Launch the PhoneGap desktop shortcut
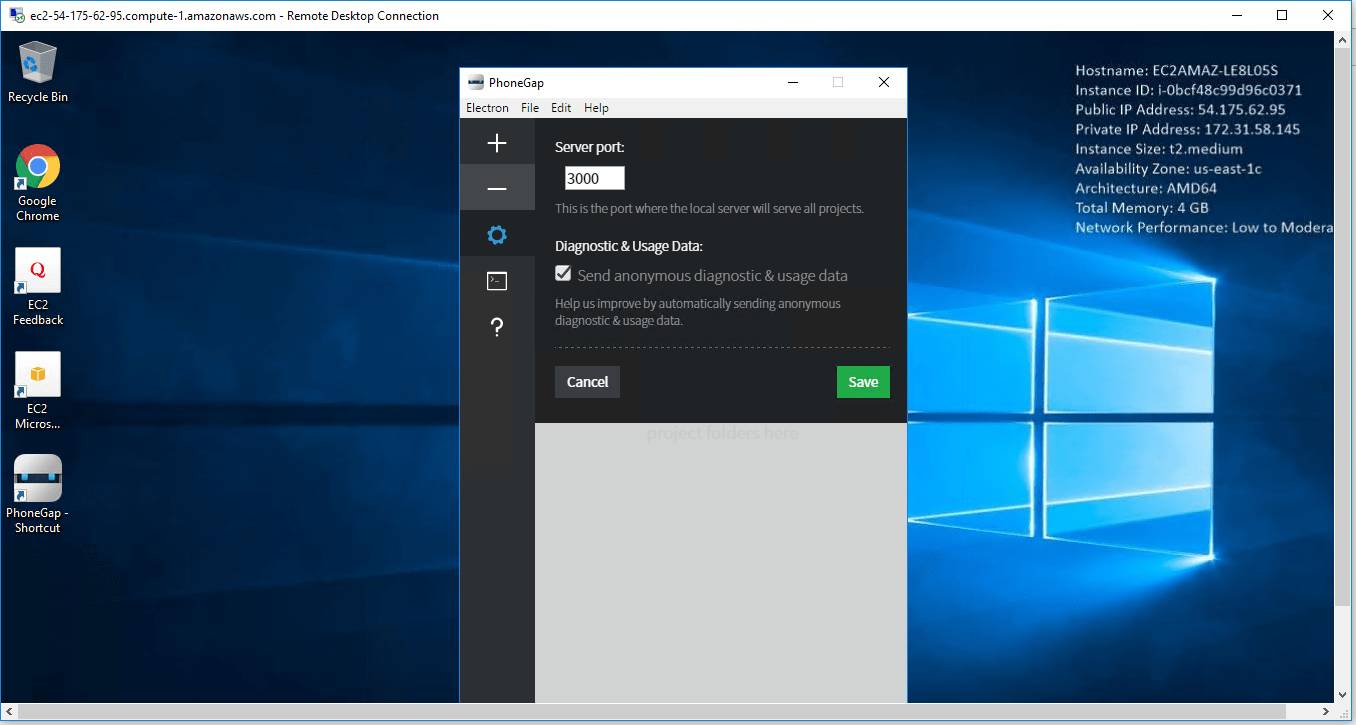The height and width of the screenshot is (725, 1356). [38, 494]
